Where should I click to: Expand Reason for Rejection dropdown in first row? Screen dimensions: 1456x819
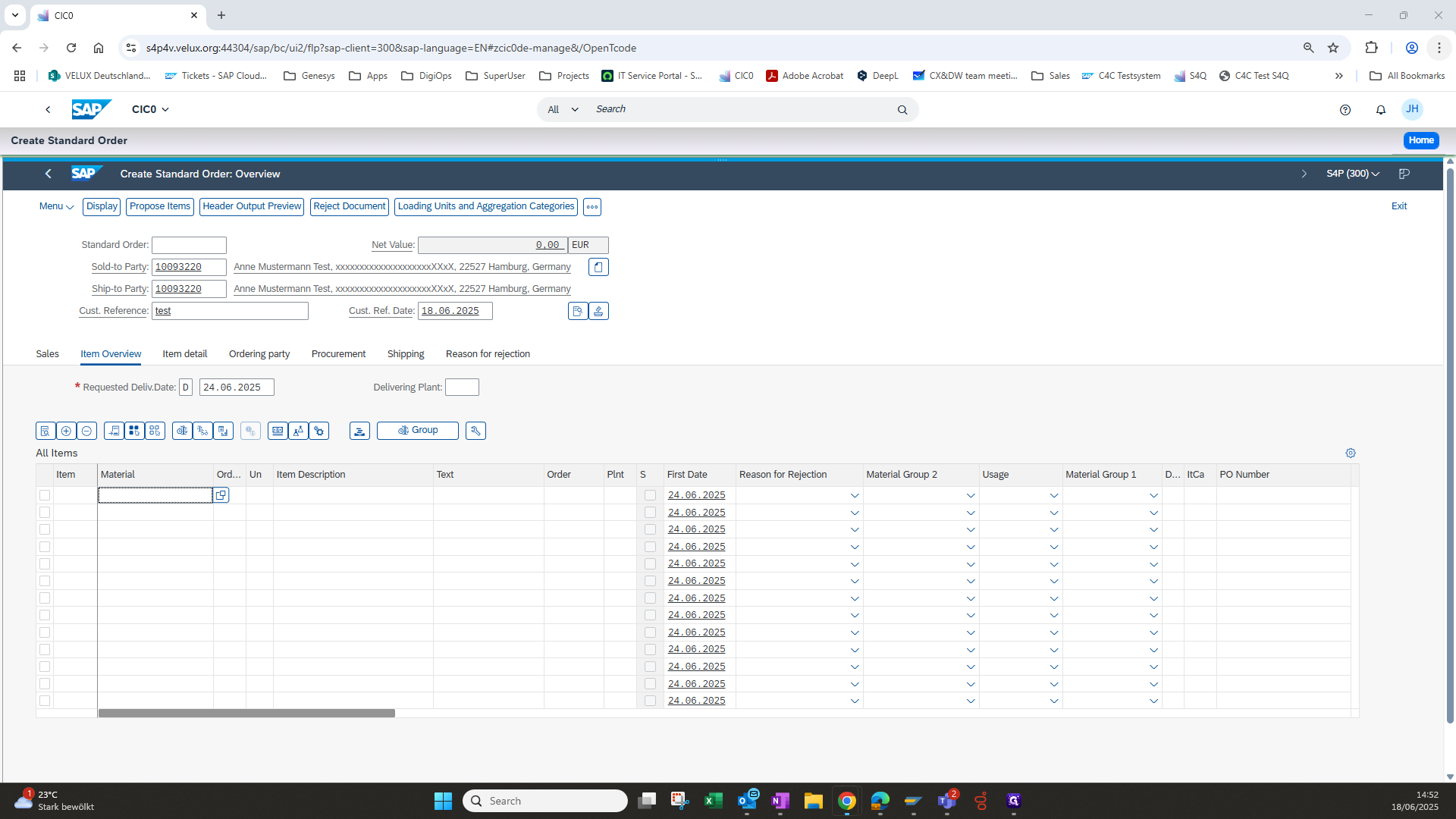coord(855,496)
